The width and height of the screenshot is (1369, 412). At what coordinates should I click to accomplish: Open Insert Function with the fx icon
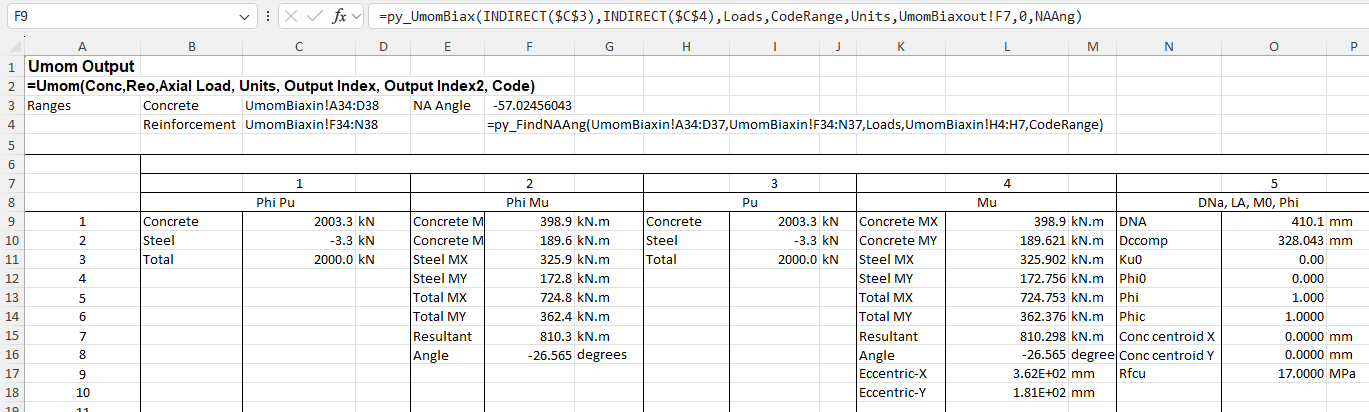tap(340, 16)
